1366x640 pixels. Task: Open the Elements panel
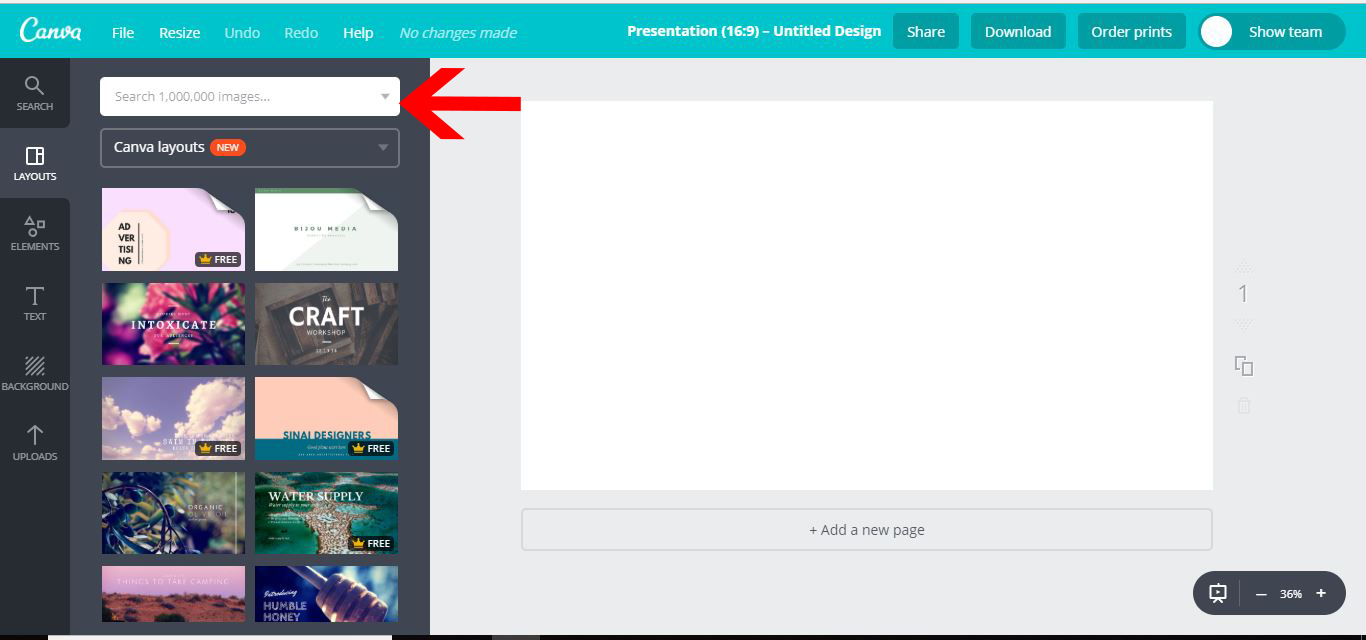[x=35, y=232]
